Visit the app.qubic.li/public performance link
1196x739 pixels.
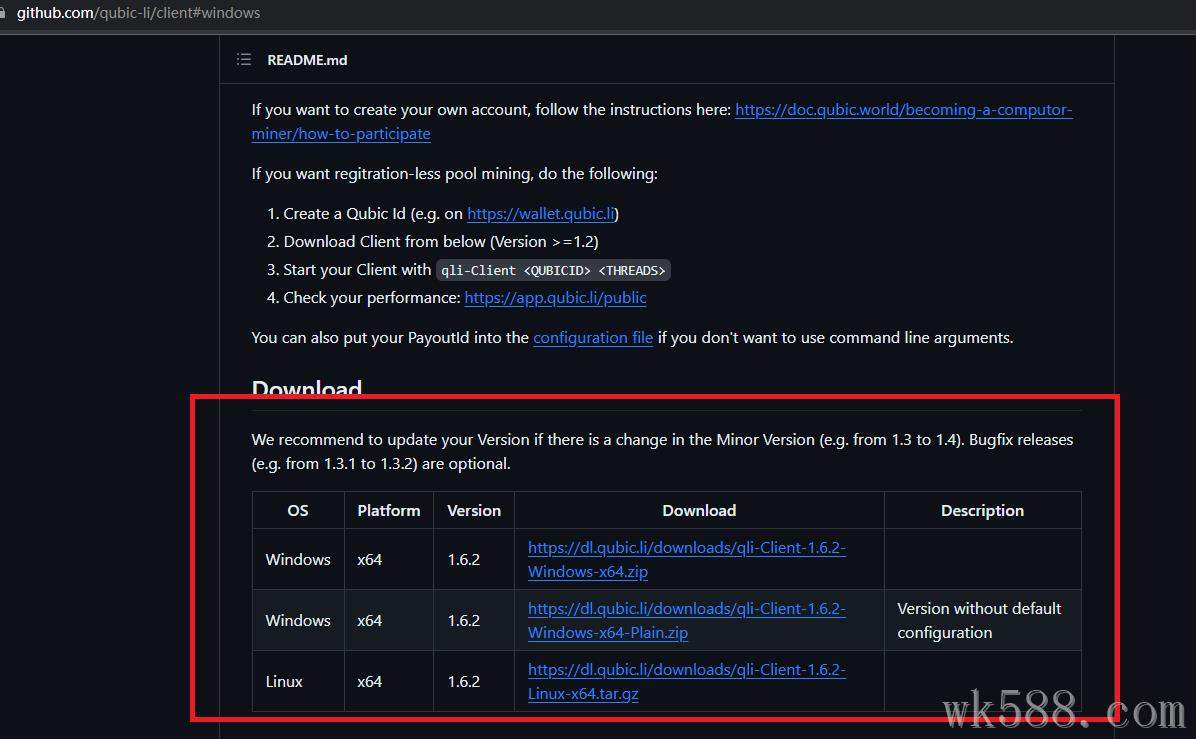point(555,298)
